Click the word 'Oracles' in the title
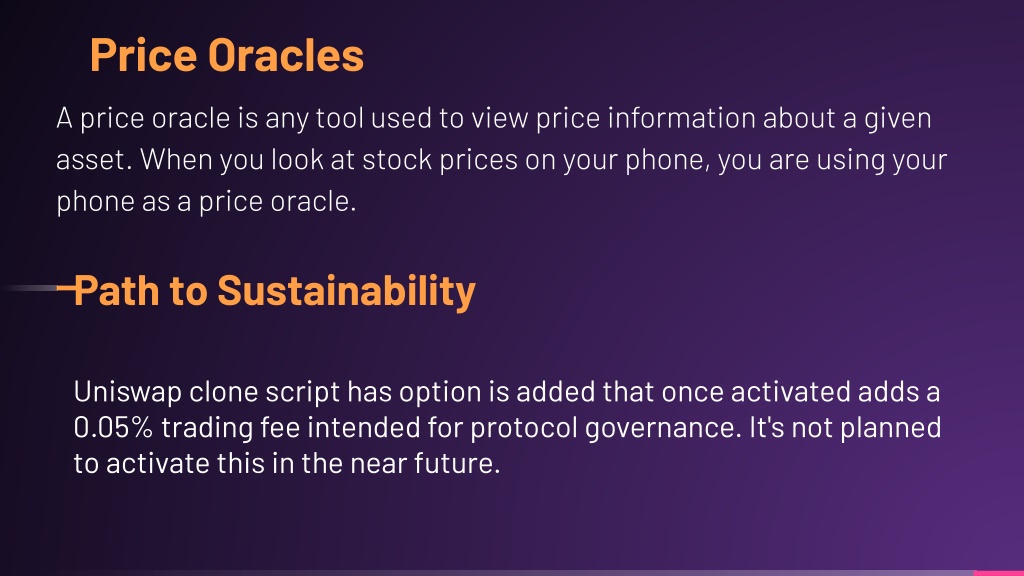This screenshot has height=576, width=1024. point(285,55)
